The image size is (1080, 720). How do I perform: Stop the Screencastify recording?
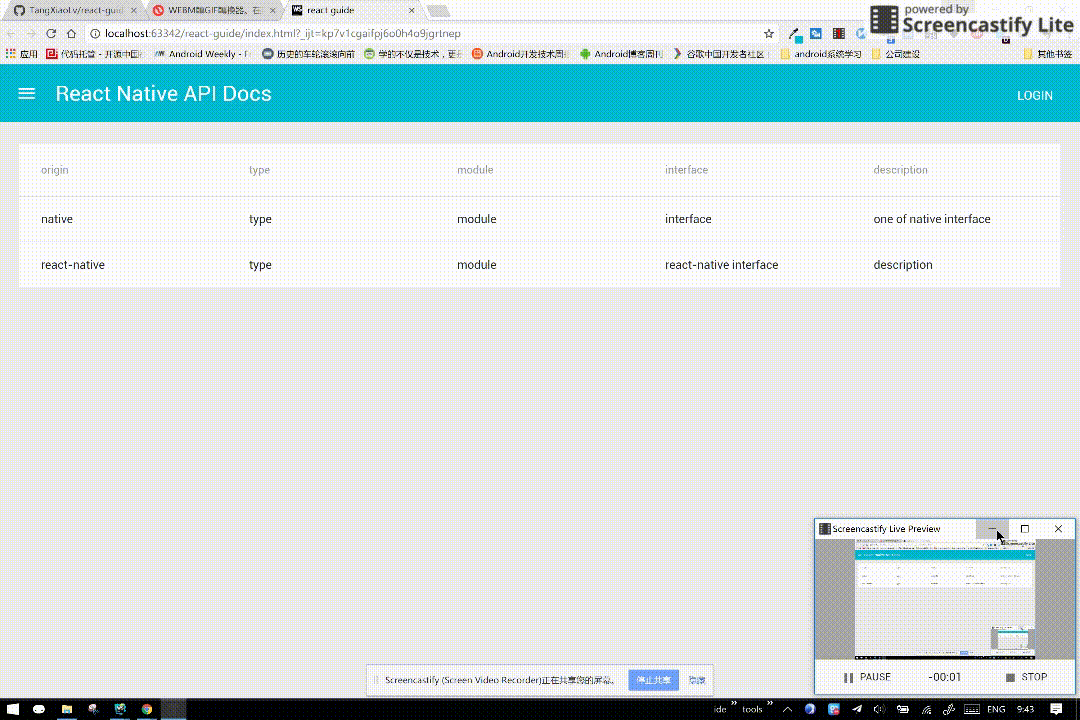tap(1026, 677)
